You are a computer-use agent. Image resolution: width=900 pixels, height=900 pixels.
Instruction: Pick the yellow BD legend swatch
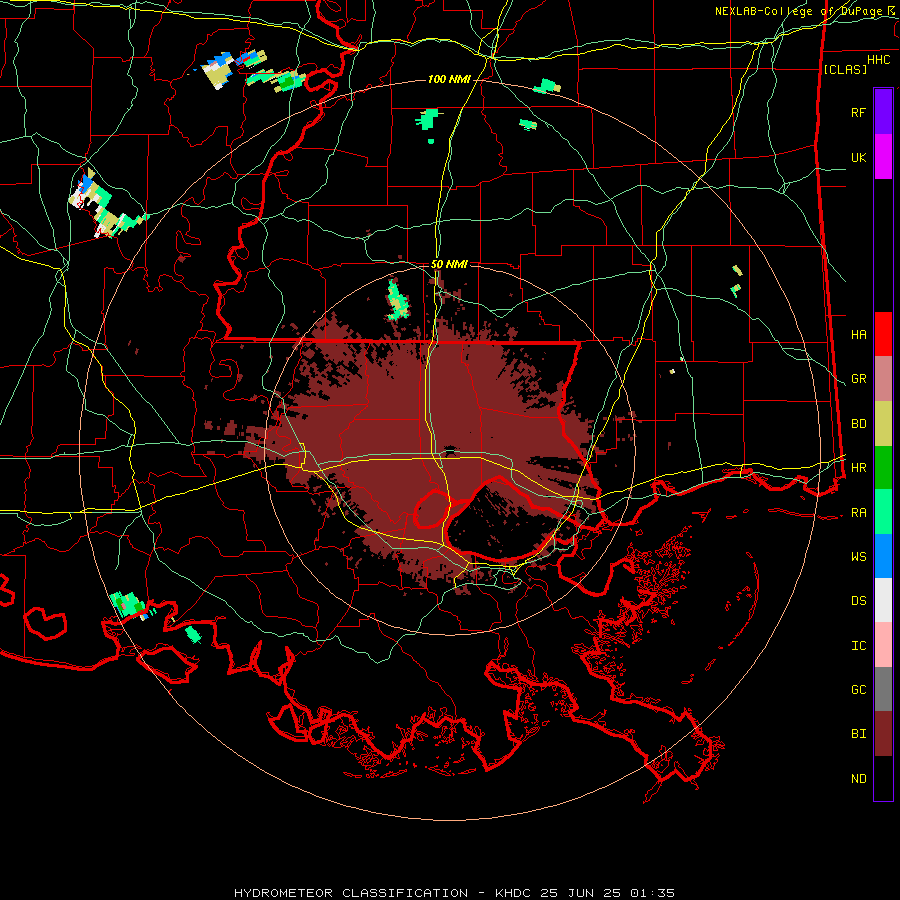883,424
